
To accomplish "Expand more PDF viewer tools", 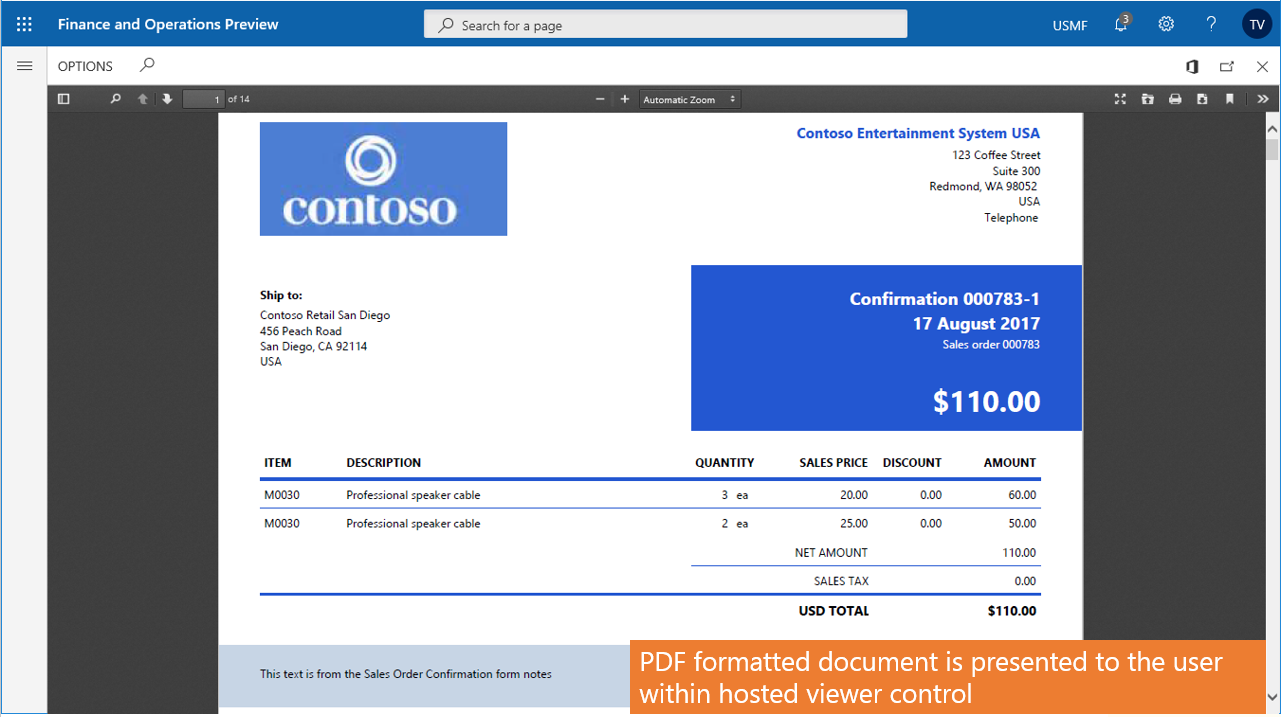I will [x=1262, y=99].
